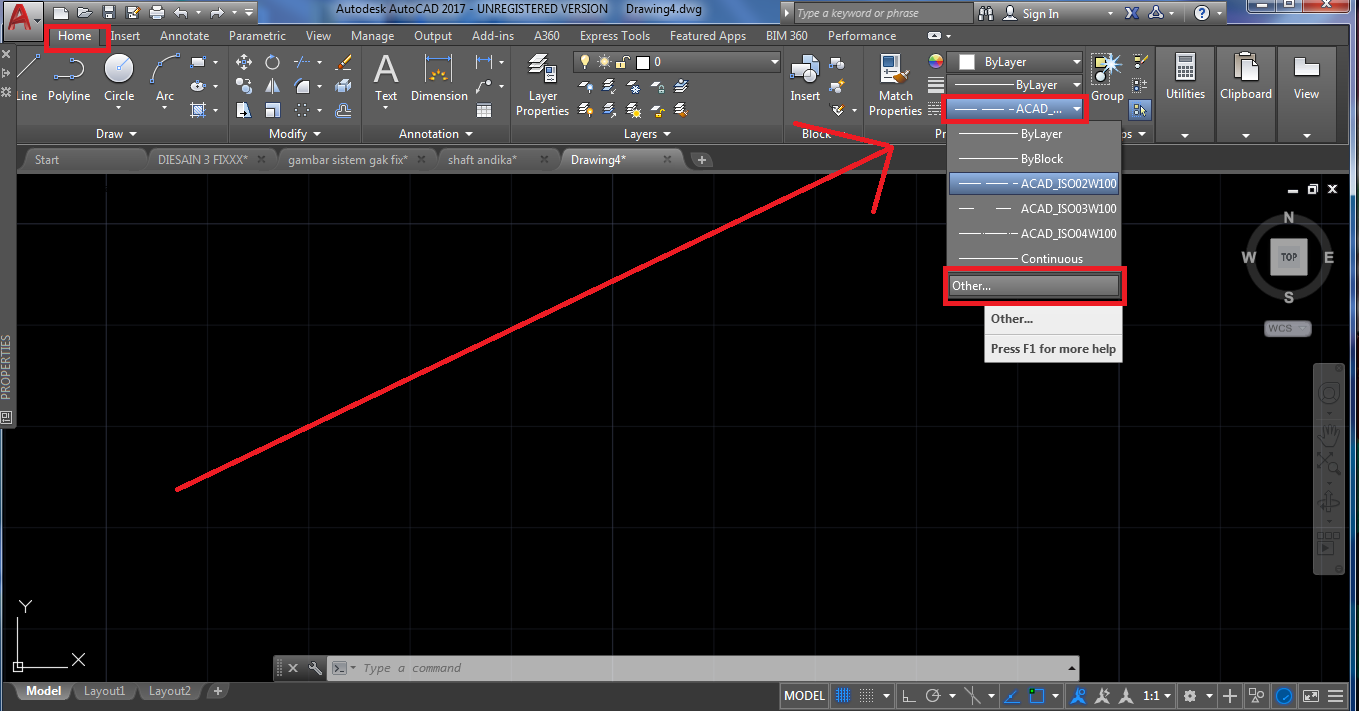Click the Save icon in quick access toolbar
Screen dimensions: 1359x711
coord(109,13)
